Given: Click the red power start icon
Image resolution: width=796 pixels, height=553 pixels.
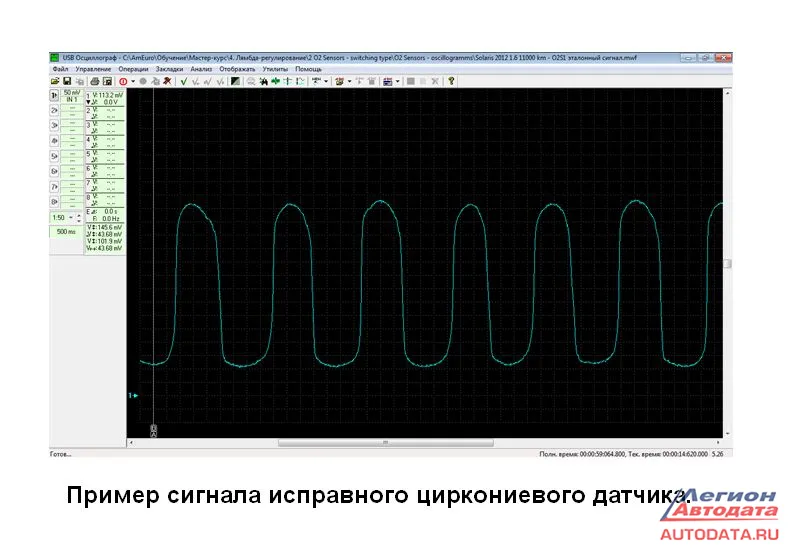Looking at the screenshot, I should (123, 81).
